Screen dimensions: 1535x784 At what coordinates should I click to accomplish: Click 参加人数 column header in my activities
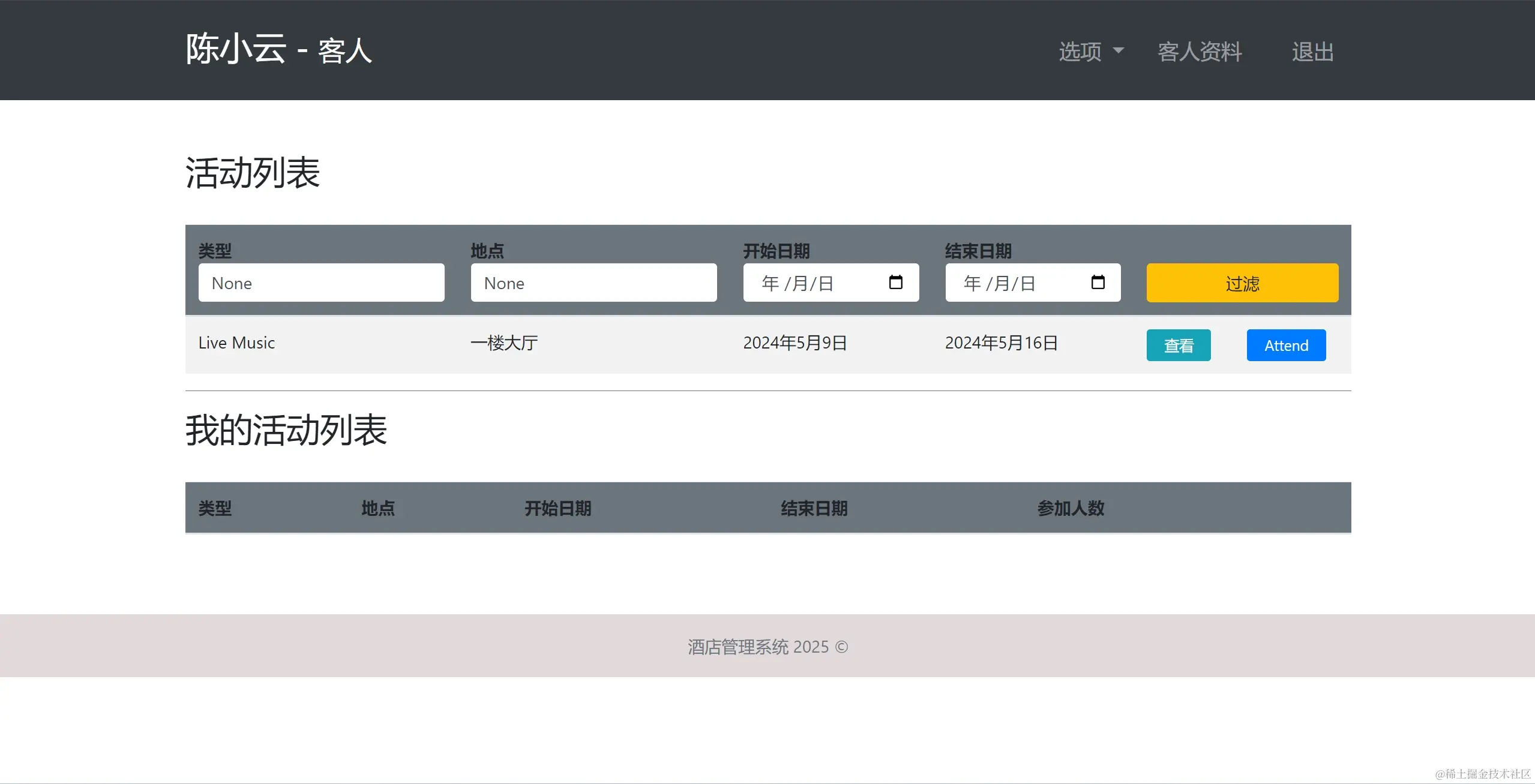click(1071, 508)
